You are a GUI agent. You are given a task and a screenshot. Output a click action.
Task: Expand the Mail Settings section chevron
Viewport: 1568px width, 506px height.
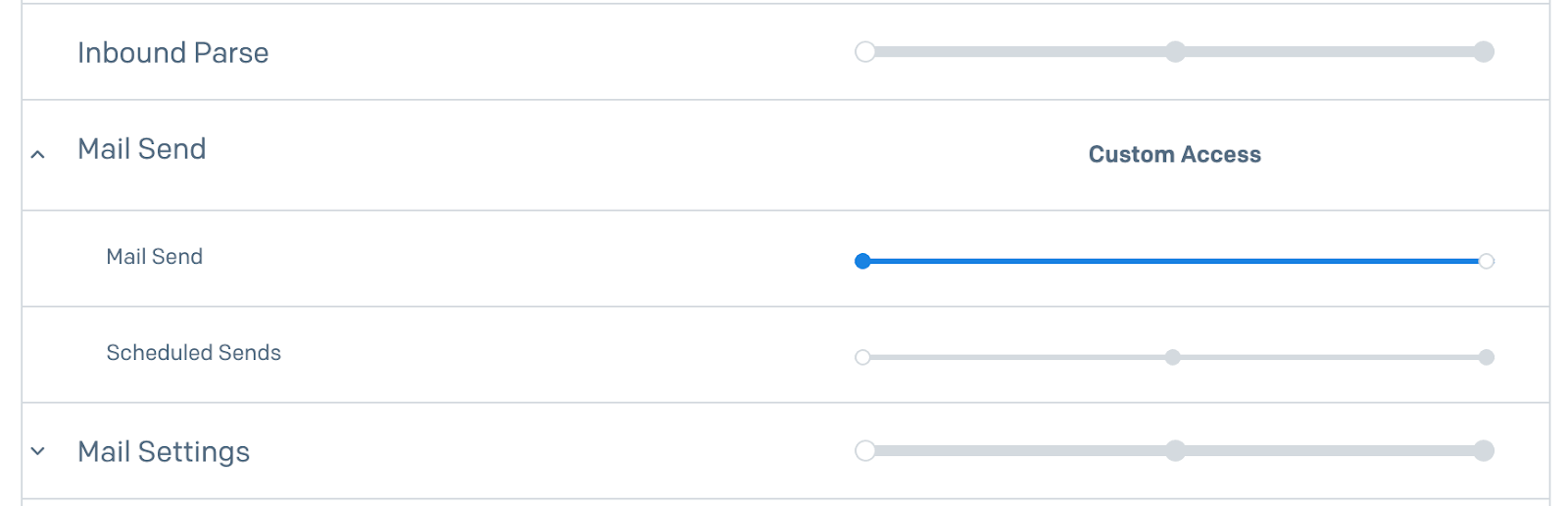pyautogui.click(x=37, y=451)
